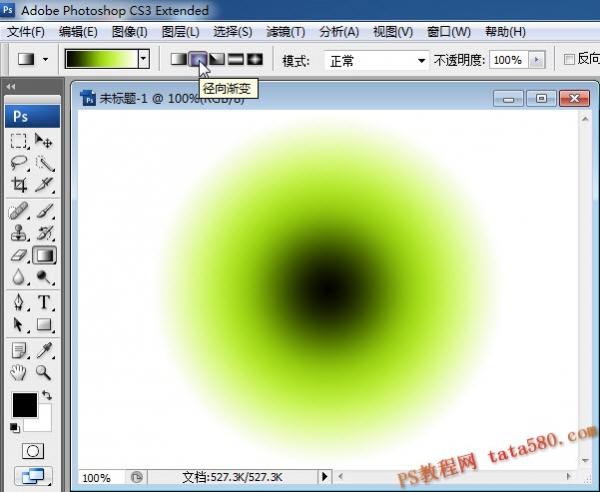This screenshot has width=600, height=492.
Task: Click the gradient preview swatch to edit
Action: (x=102, y=59)
